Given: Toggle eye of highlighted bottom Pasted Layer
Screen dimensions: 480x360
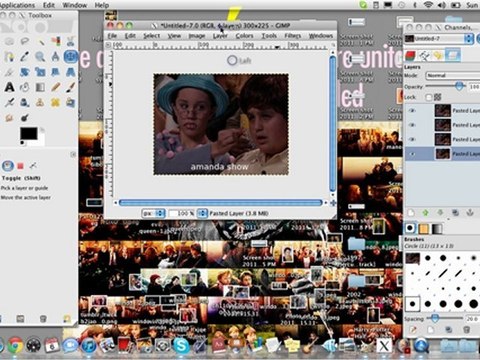Looking at the screenshot, I should (x=412, y=154).
